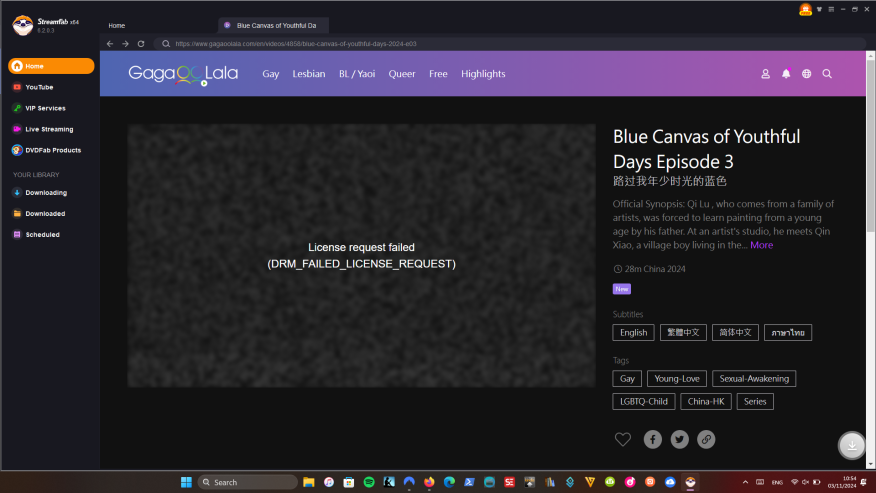Open the BL / Yaoi category menu
This screenshot has width=876, height=493.
(x=357, y=74)
